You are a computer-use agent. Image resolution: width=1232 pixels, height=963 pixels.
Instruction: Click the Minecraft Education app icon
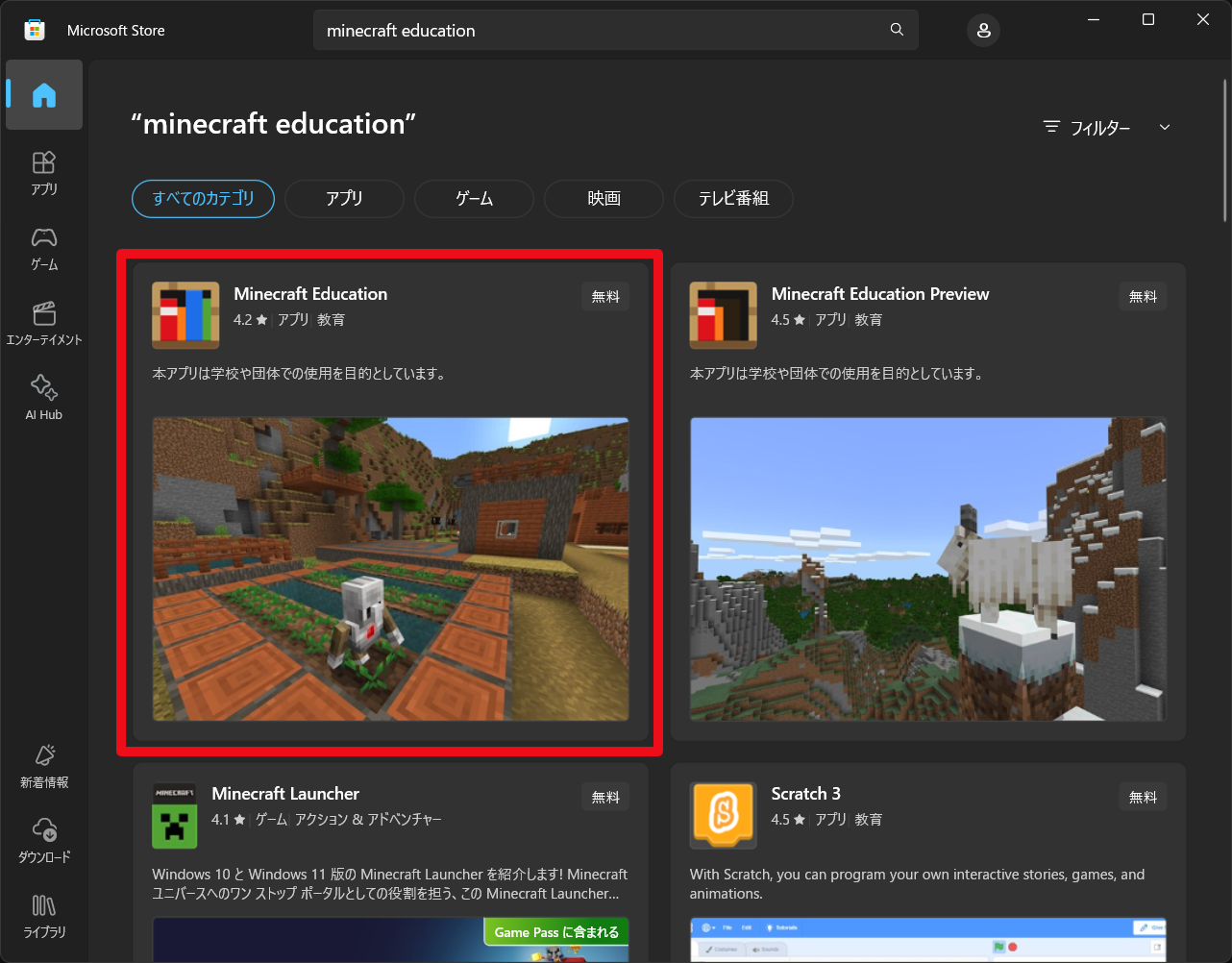185,315
